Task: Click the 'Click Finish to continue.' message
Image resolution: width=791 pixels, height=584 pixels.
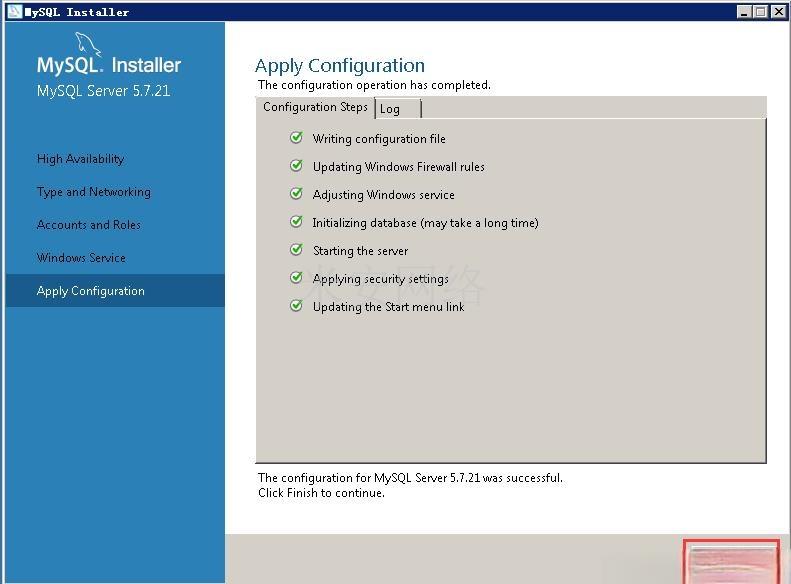Action: (321, 493)
